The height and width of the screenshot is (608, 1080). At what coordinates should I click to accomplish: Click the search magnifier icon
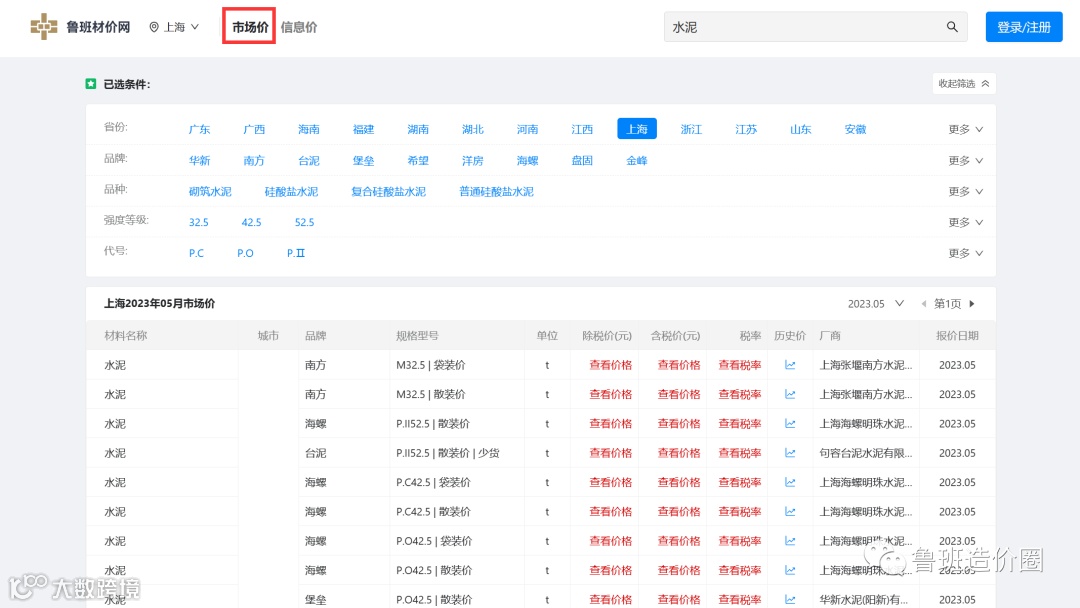pos(952,27)
